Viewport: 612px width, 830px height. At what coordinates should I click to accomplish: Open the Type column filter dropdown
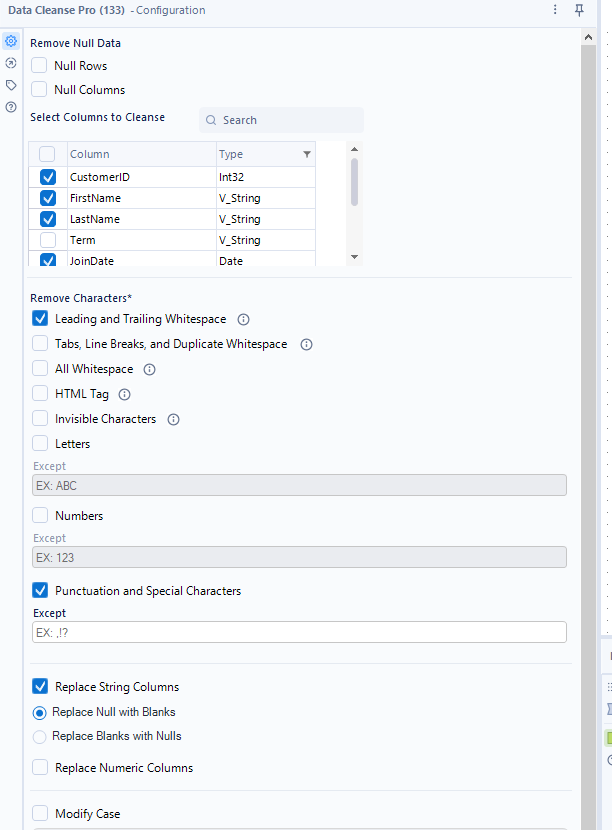pyautogui.click(x=307, y=154)
